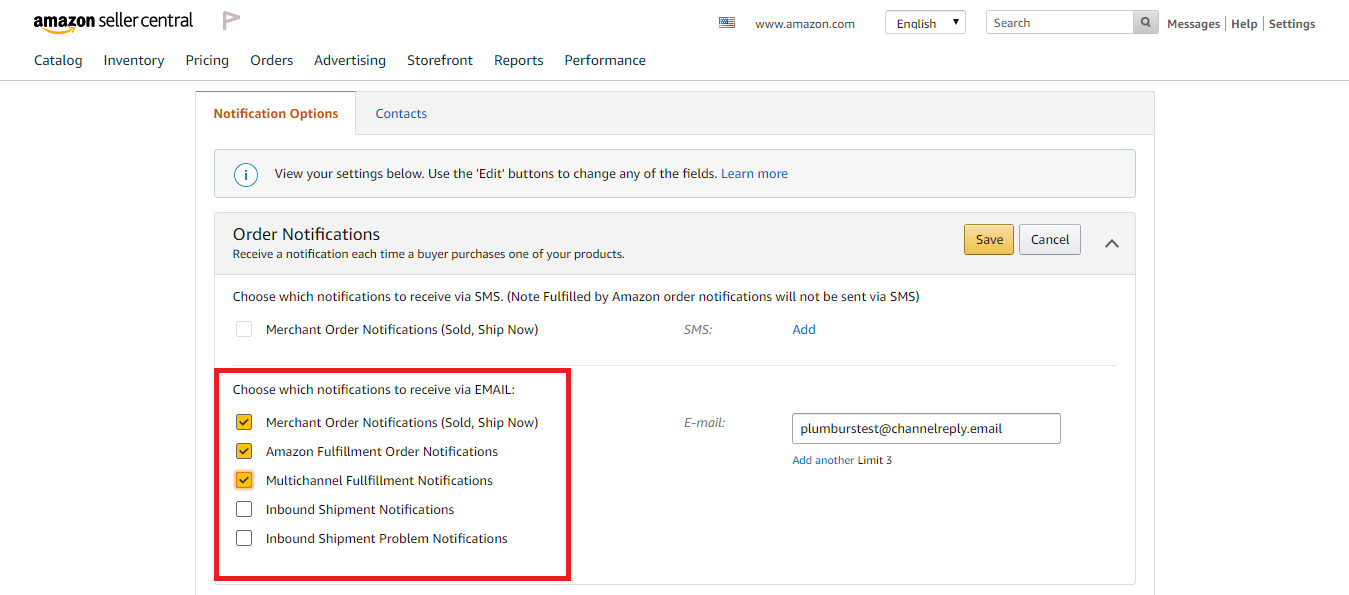1349x595 pixels.
Task: Click the 'SMS:' field label
Action: [698, 329]
